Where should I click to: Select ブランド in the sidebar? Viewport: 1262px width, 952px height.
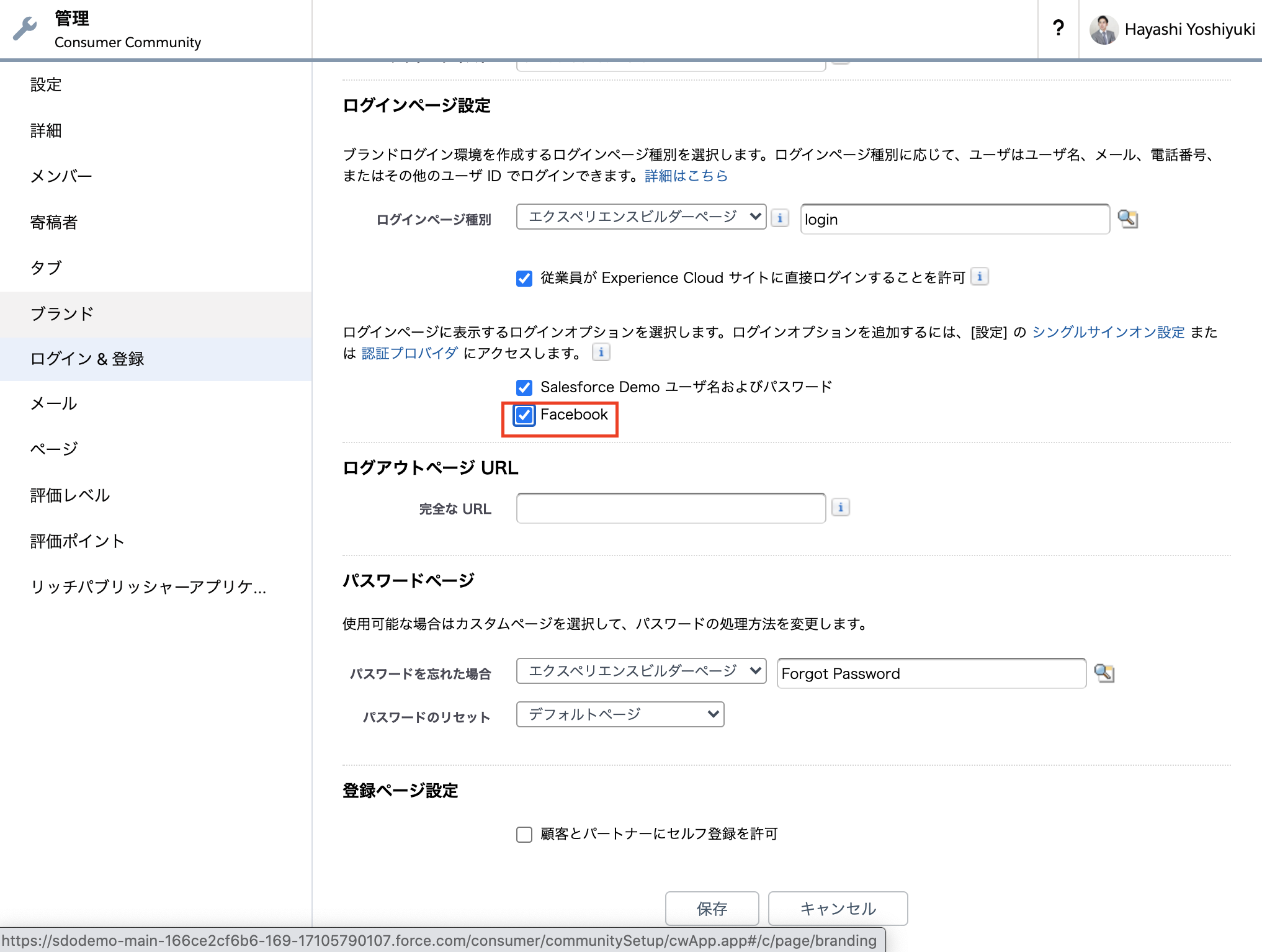click(x=156, y=313)
